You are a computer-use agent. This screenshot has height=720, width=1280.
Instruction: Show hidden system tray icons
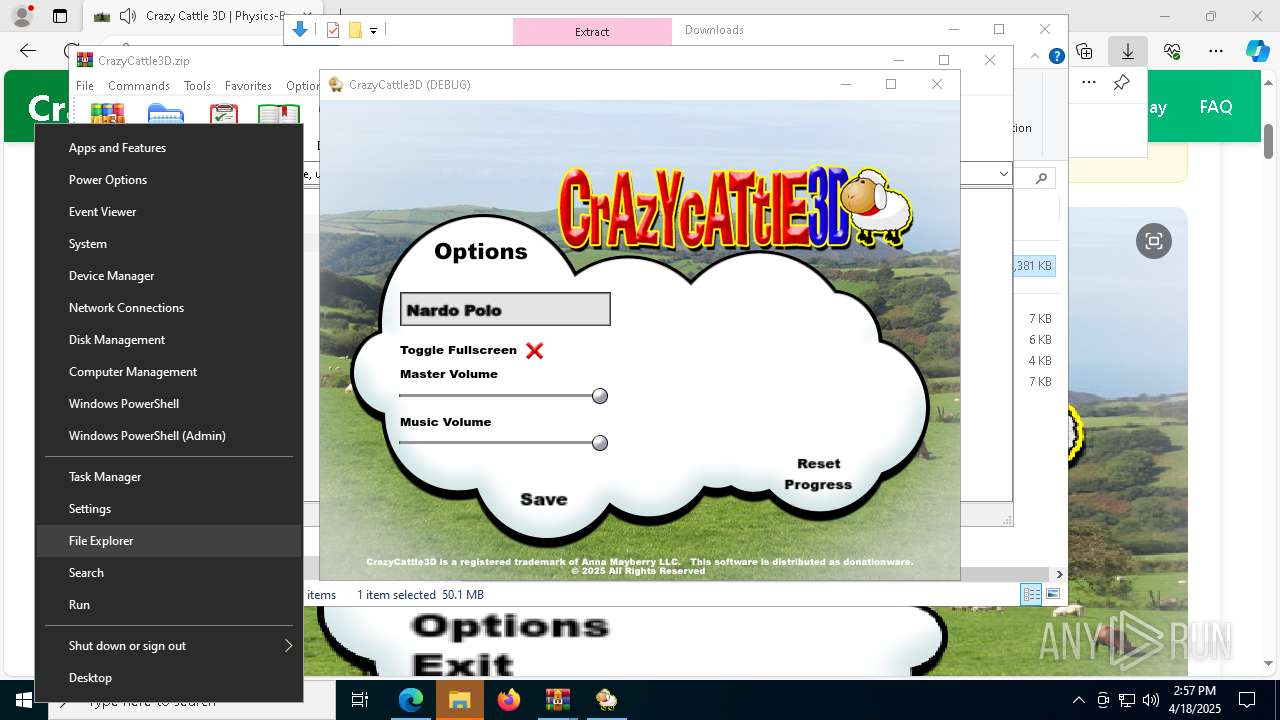[1078, 701]
